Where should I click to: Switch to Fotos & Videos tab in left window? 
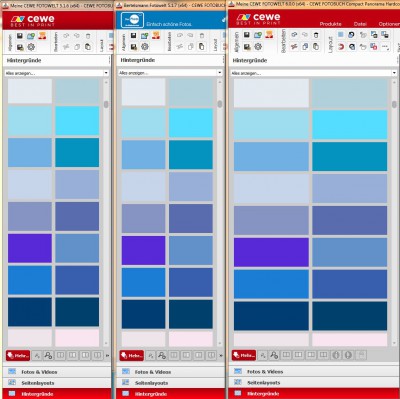(x=56, y=372)
